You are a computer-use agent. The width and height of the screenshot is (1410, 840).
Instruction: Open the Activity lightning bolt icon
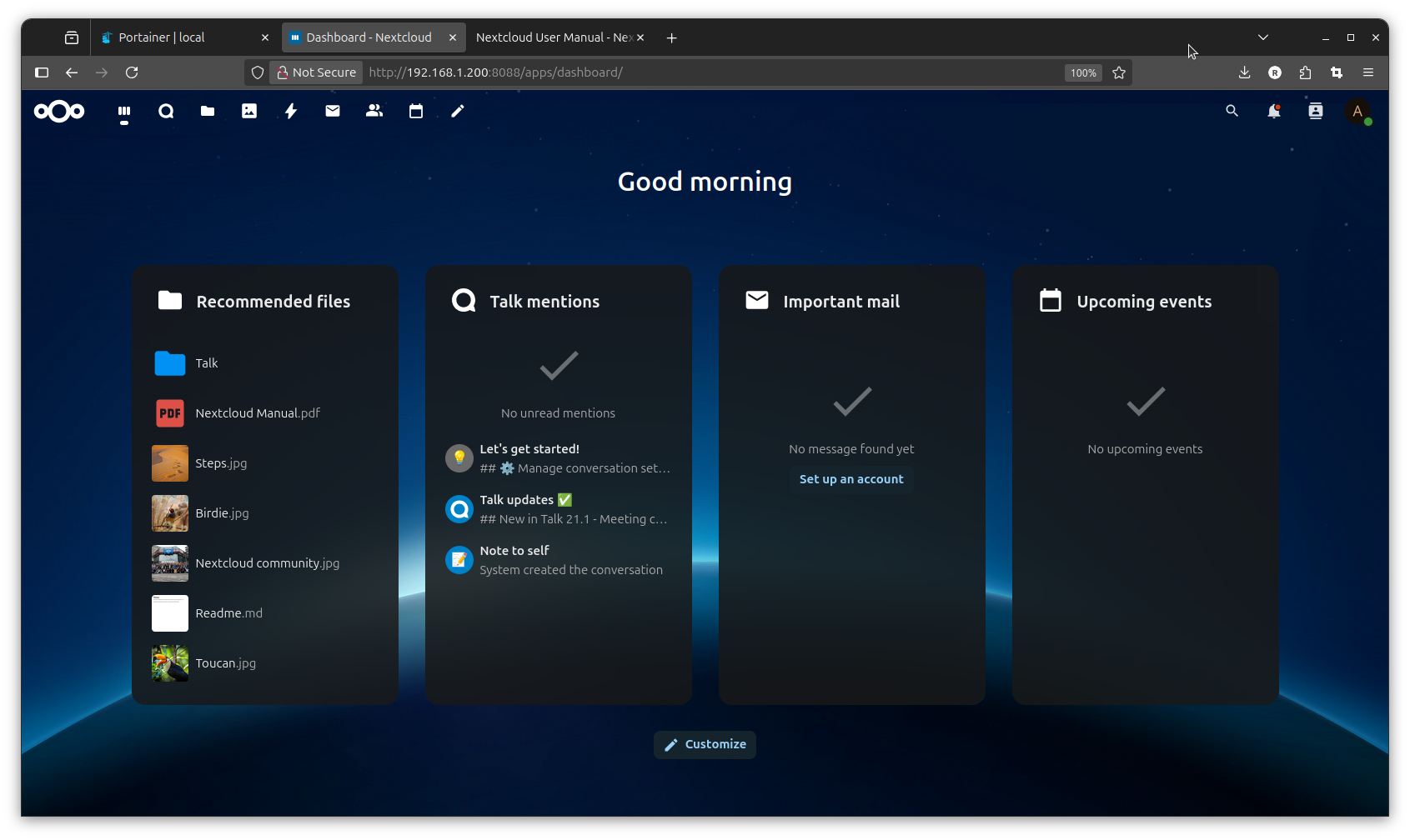click(291, 111)
